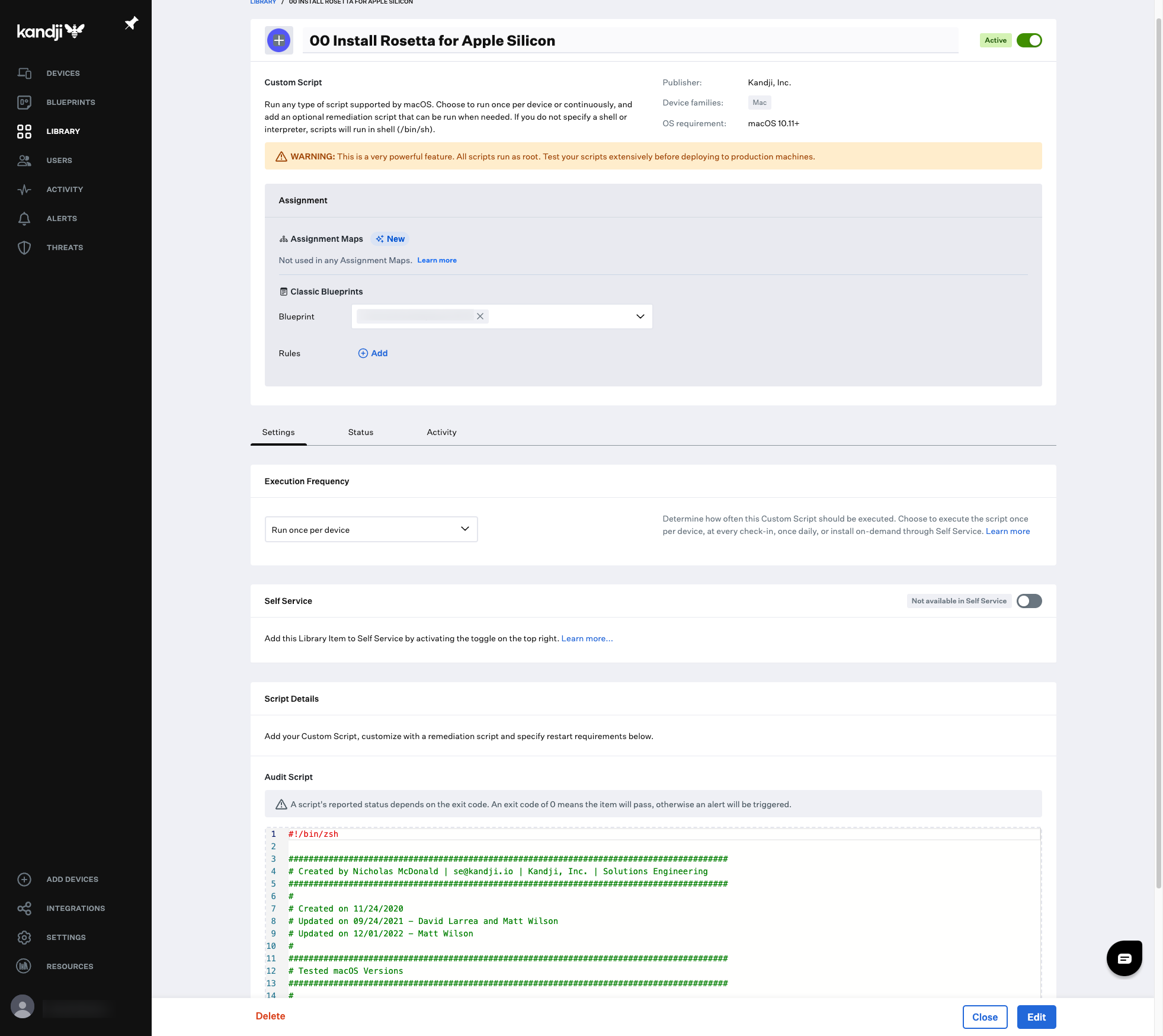Click the pin sidebar icon
The image size is (1163, 1036).
[131, 23]
